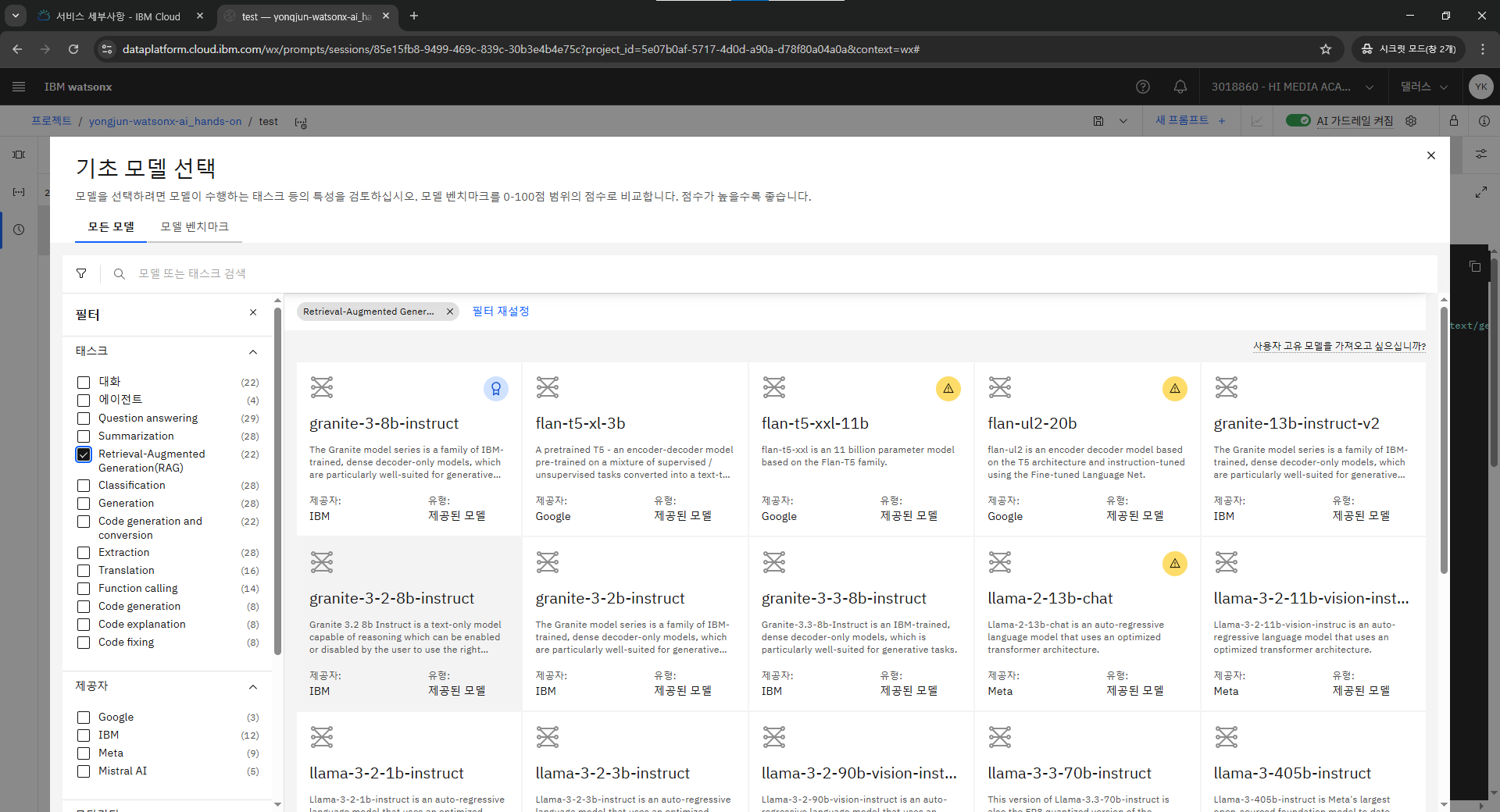Open the AI guardrails settings gear
Viewport: 1500px width, 812px height.
(1411, 121)
